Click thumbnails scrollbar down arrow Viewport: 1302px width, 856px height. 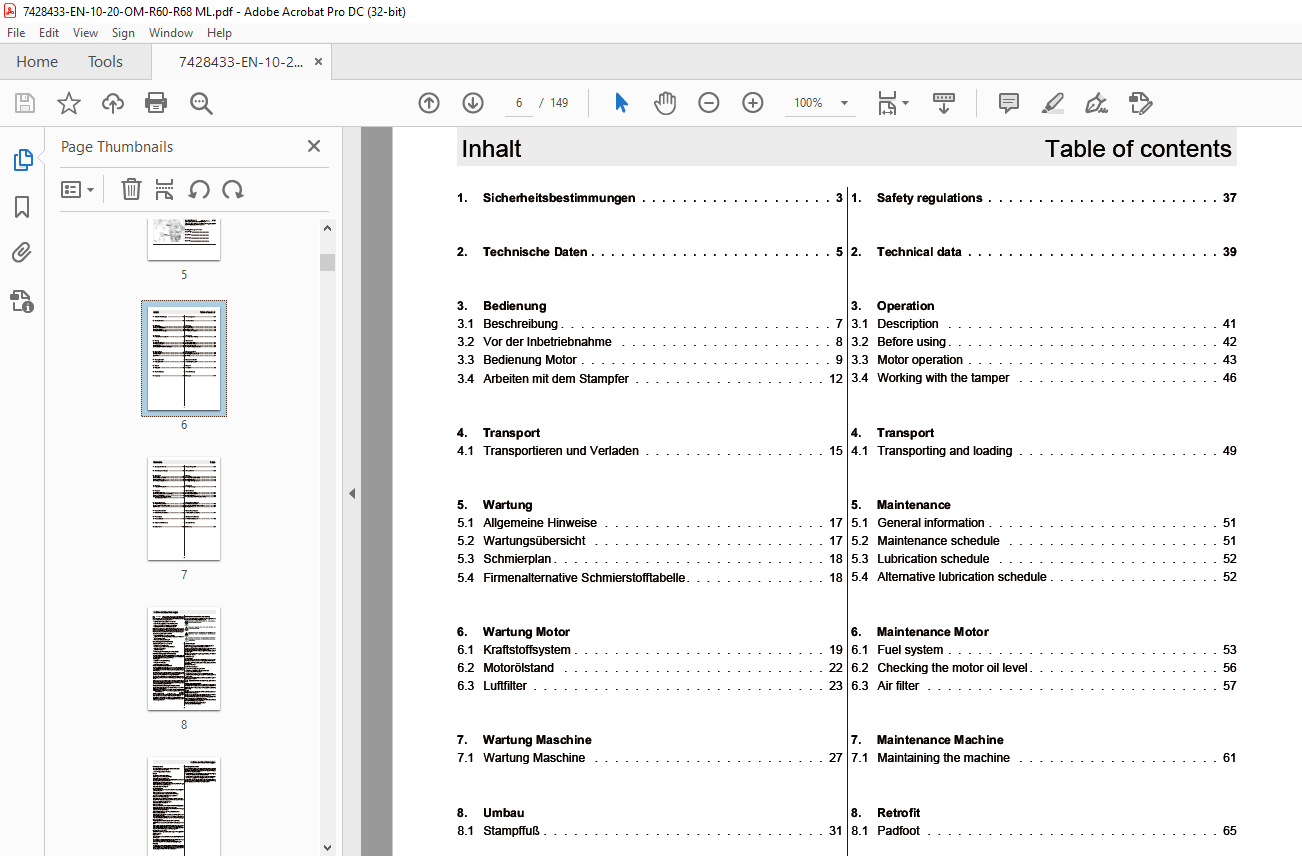coord(327,847)
